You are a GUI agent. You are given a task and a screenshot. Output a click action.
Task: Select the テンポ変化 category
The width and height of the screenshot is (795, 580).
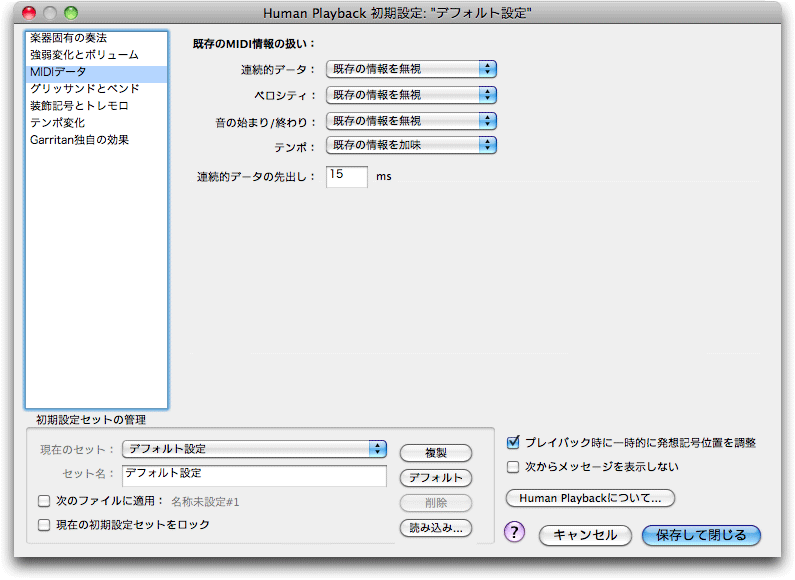pyautogui.click(x=96, y=123)
